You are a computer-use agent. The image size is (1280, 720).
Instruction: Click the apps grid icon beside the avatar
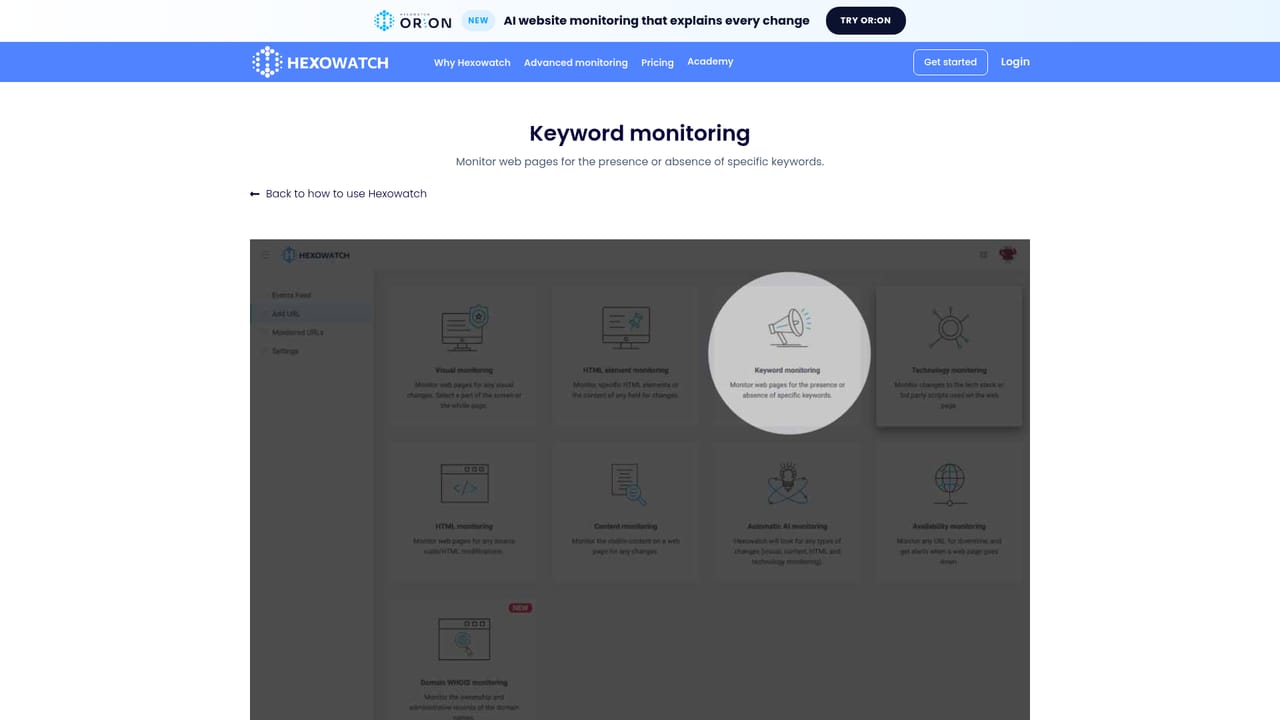(984, 255)
